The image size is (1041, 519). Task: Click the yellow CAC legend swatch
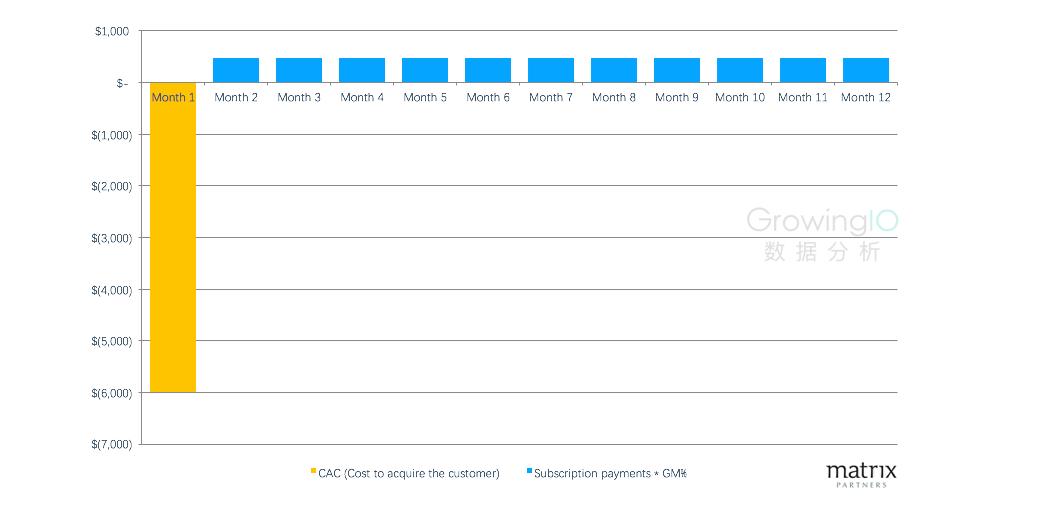click(313, 471)
